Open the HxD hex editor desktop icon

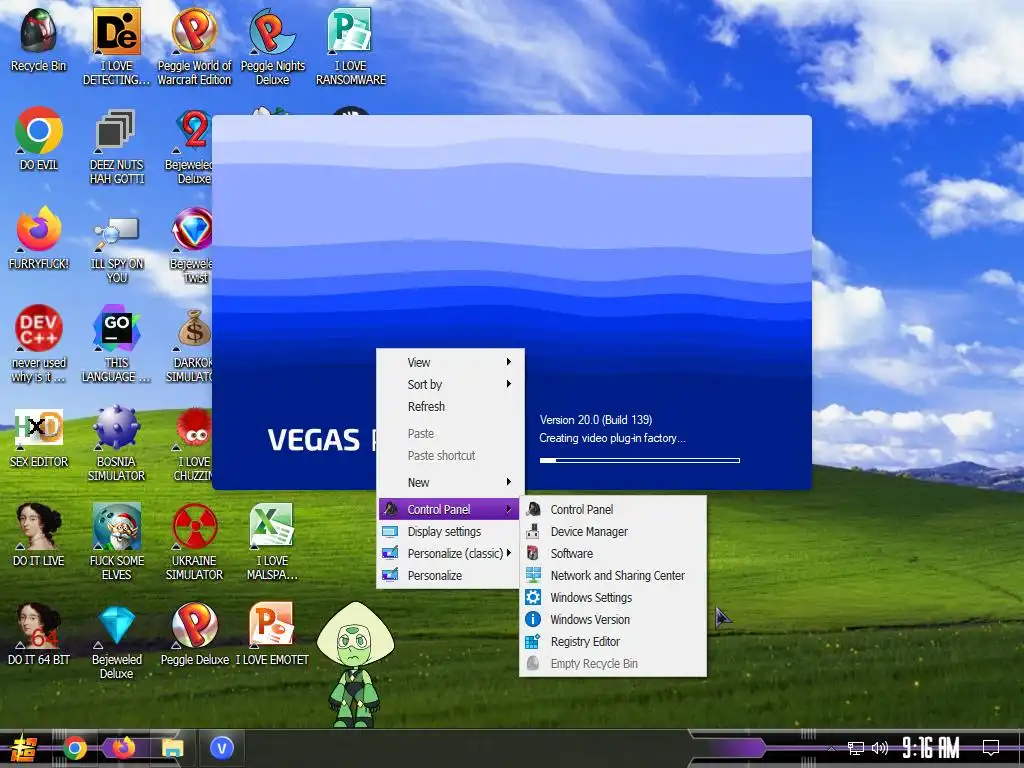[x=39, y=436]
